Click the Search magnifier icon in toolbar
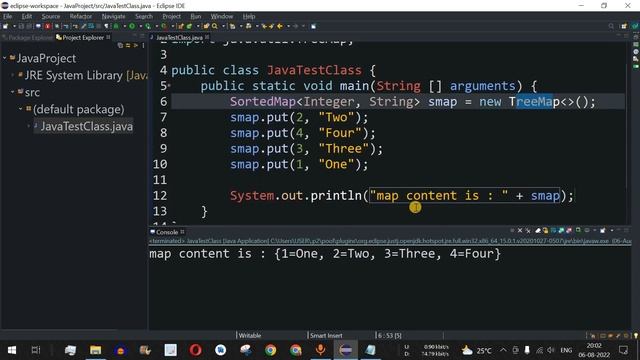 coord(215,26)
